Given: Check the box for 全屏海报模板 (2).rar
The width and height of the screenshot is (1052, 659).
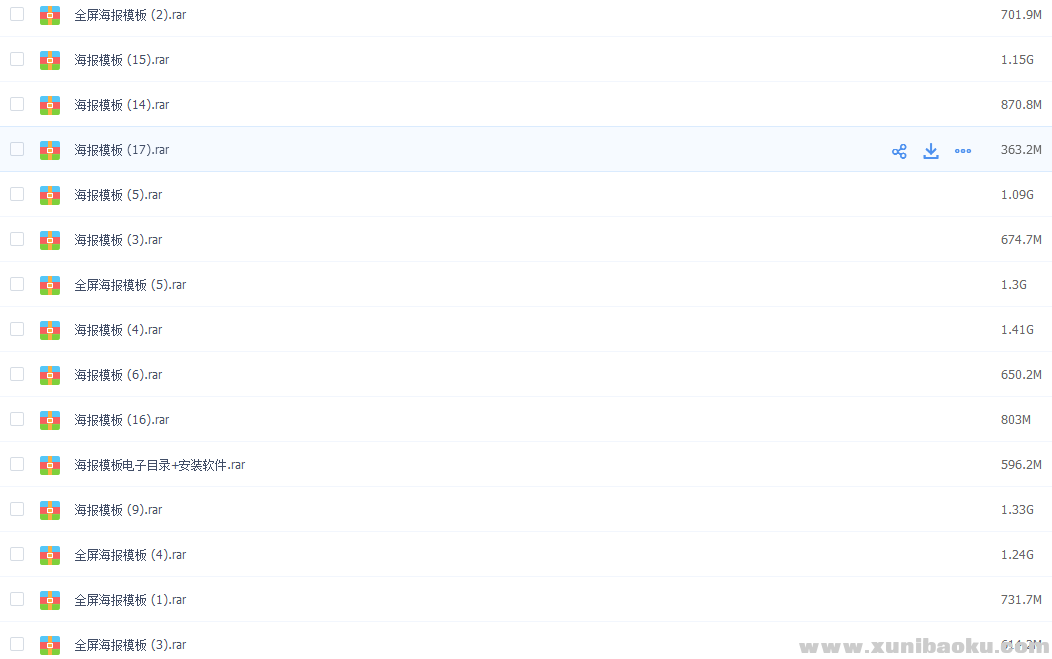Looking at the screenshot, I should (17, 14).
